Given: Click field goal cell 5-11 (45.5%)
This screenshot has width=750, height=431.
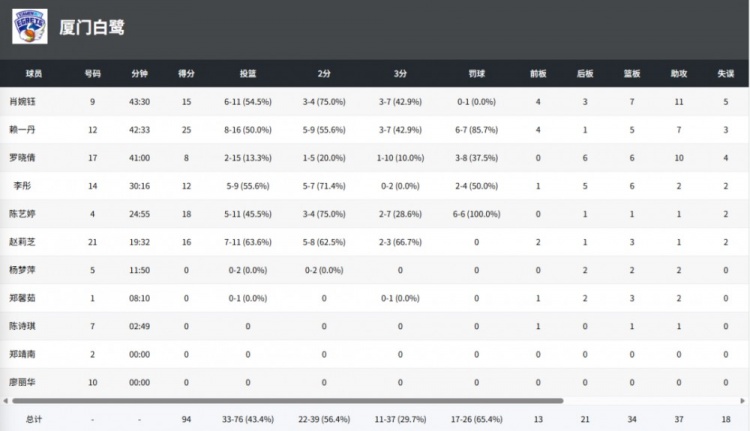Looking at the screenshot, I should point(248,214).
